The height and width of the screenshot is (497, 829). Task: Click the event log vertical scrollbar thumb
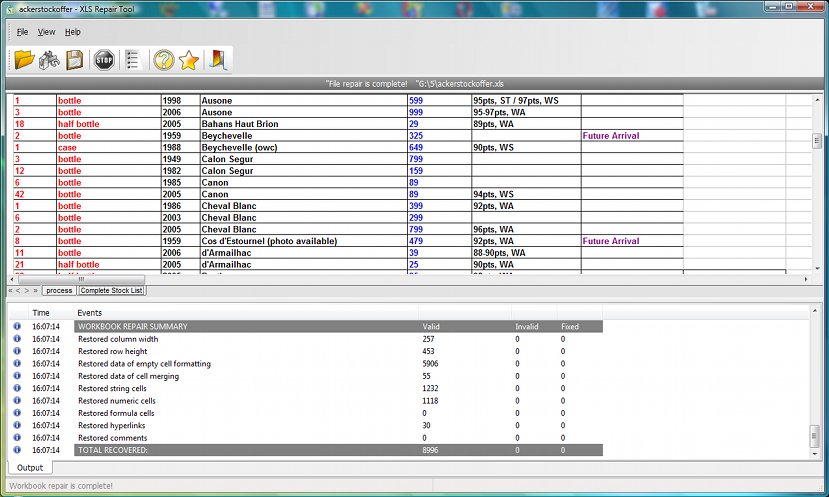click(815, 437)
